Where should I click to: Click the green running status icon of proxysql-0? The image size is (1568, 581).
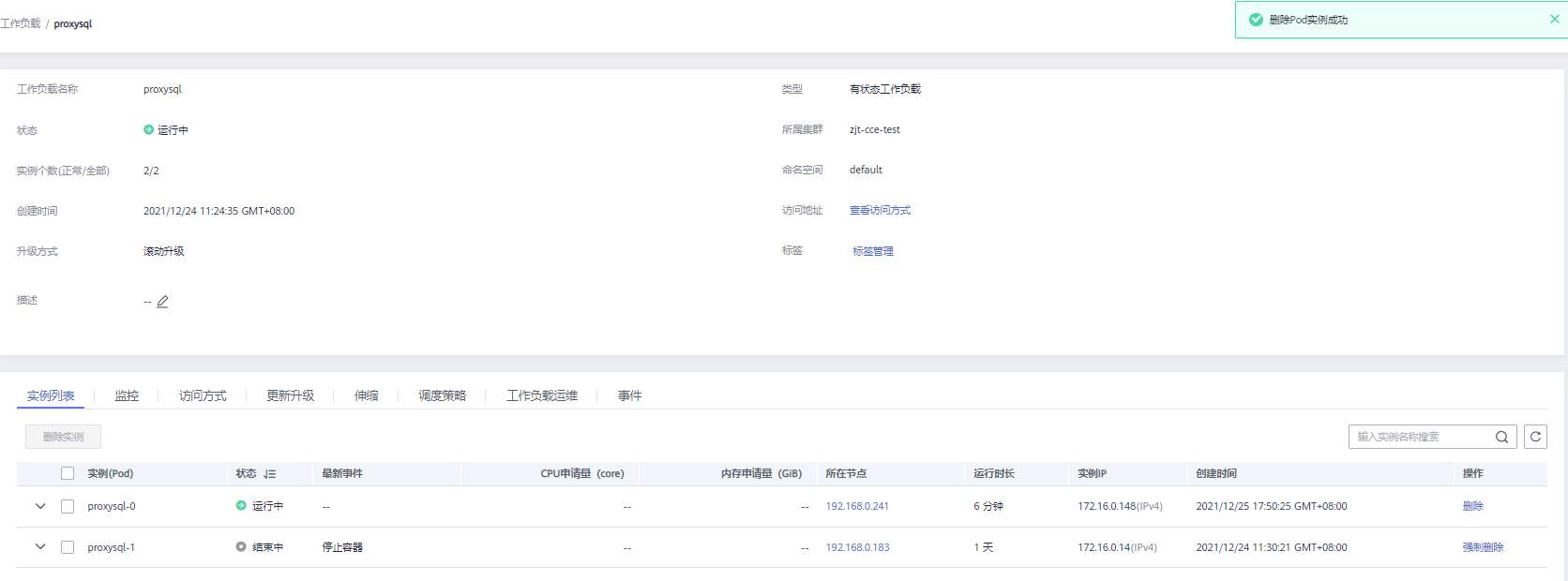[241, 506]
